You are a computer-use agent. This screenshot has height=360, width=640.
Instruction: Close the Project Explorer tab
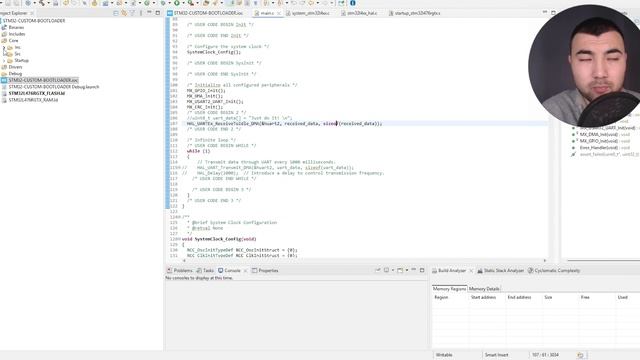pos(32,13)
